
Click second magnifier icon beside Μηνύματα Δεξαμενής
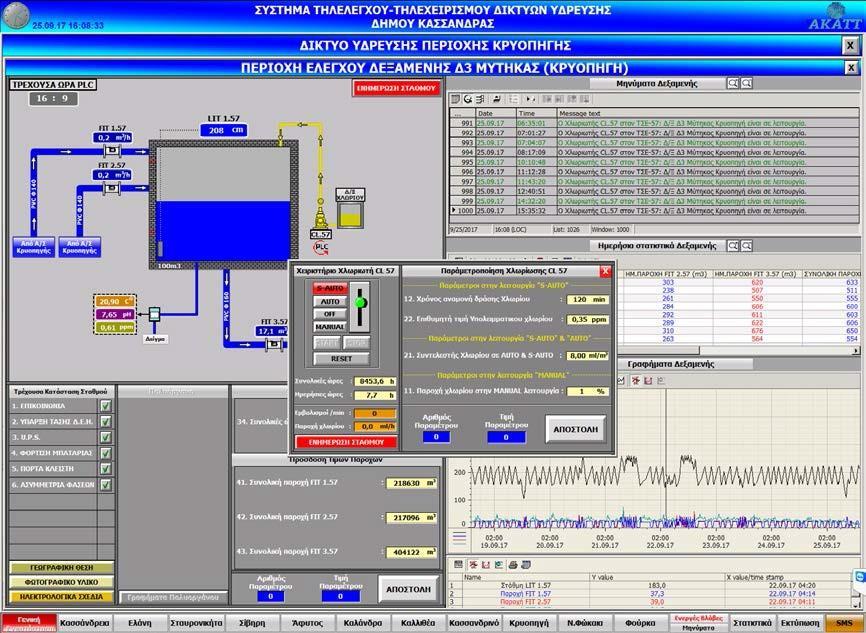point(746,83)
